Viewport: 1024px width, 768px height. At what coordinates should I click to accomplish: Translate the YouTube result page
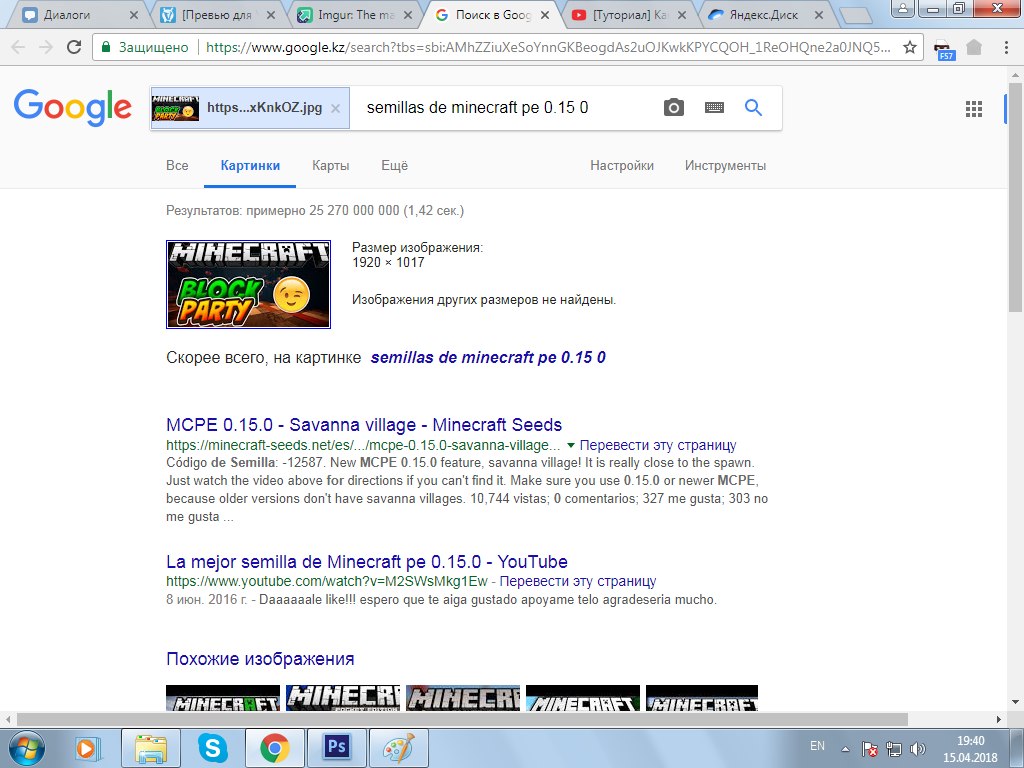(x=577, y=581)
